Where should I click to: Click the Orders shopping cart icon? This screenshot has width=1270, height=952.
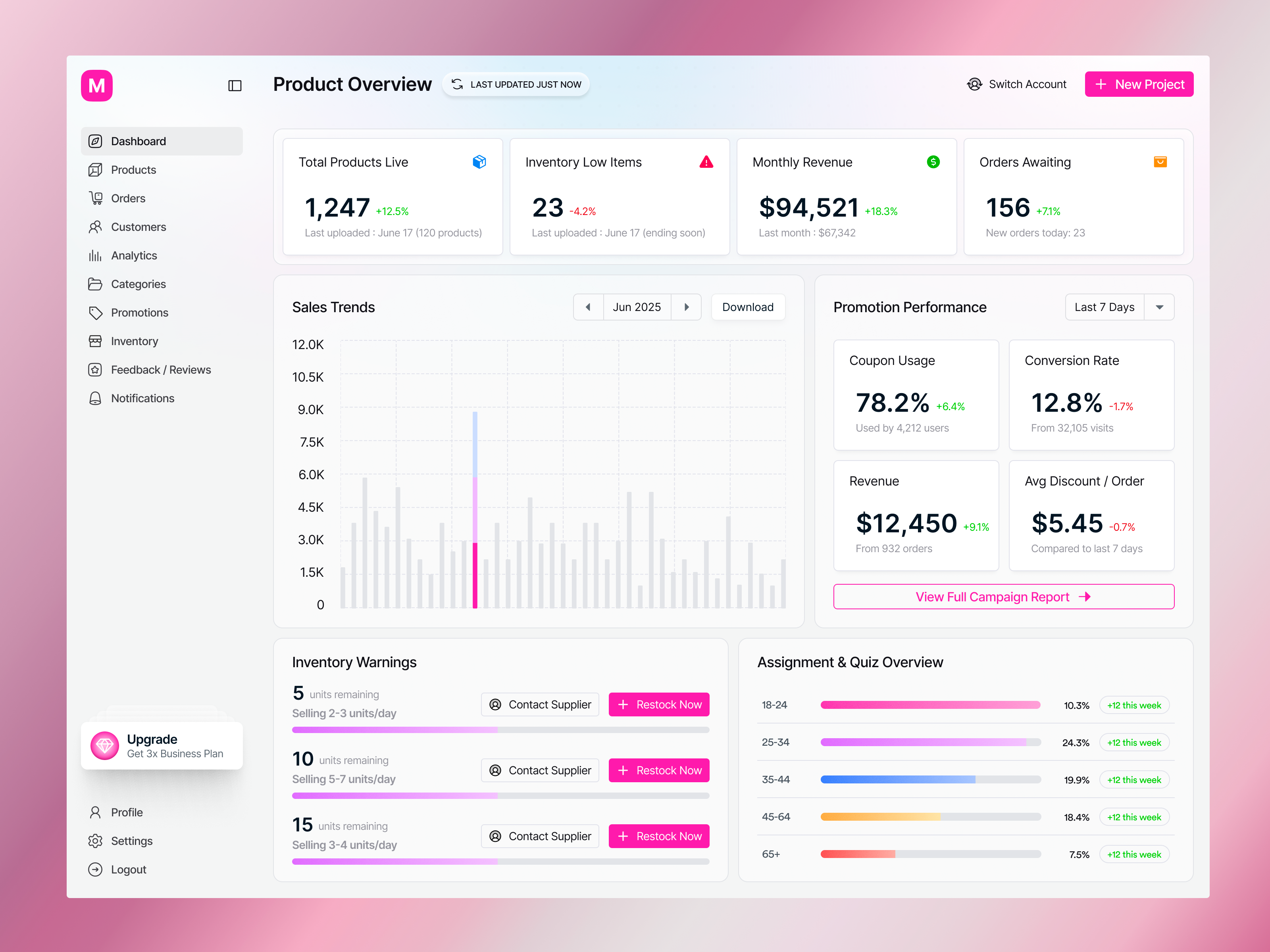click(x=95, y=198)
